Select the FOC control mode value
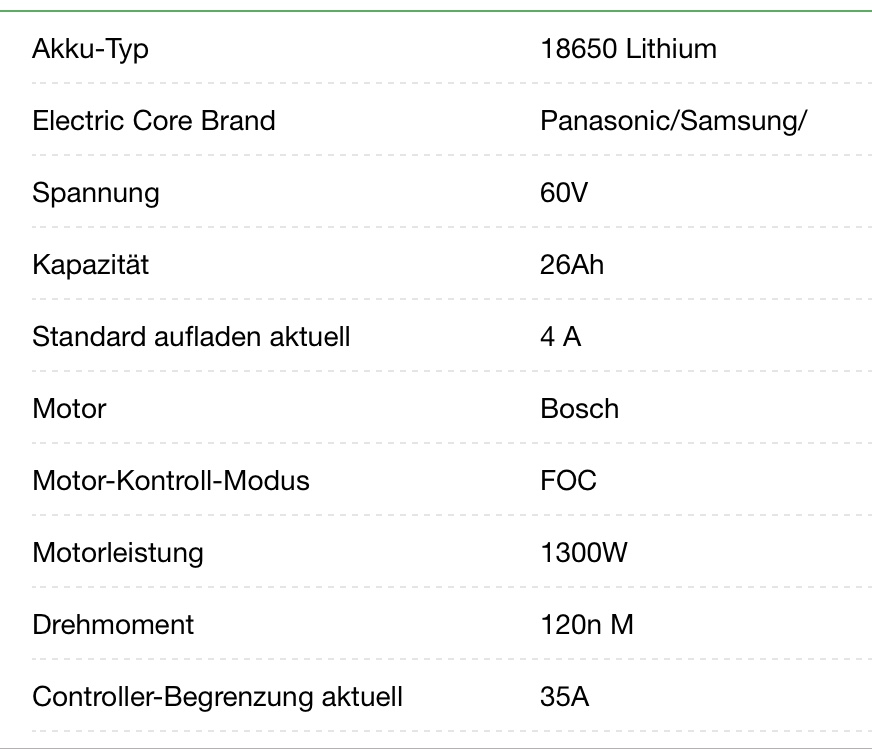 [568, 480]
